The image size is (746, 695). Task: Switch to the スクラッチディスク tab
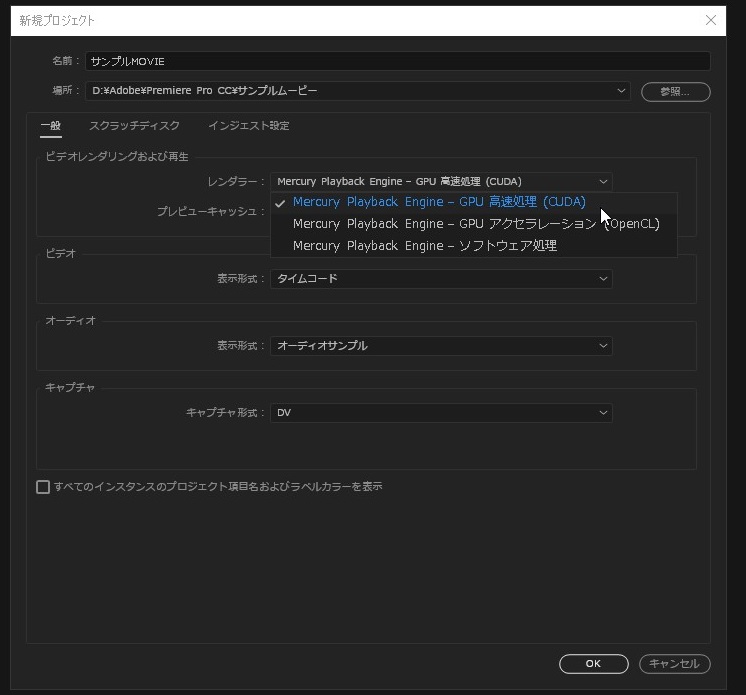(x=134, y=126)
